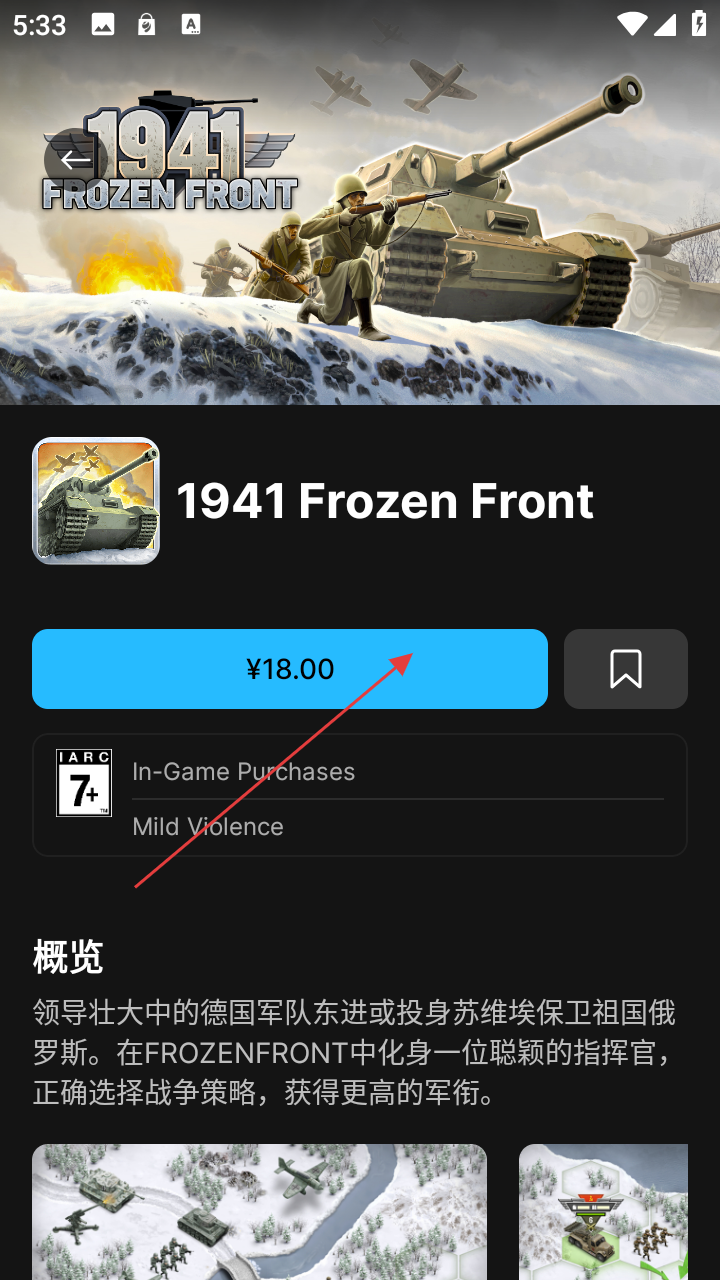This screenshot has height=1280, width=720.
Task: Tap the Chinese game description paragraph
Action: point(355,1053)
